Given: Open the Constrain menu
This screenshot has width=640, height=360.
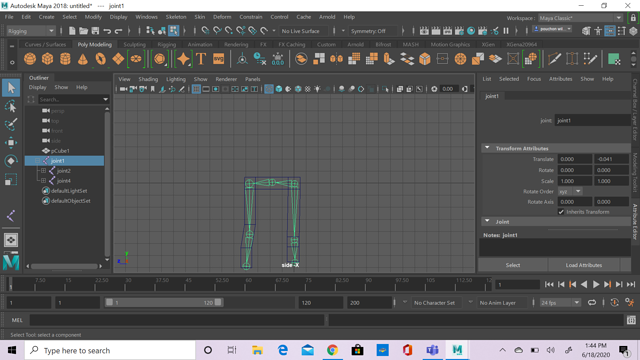Looking at the screenshot, I should [251, 17].
